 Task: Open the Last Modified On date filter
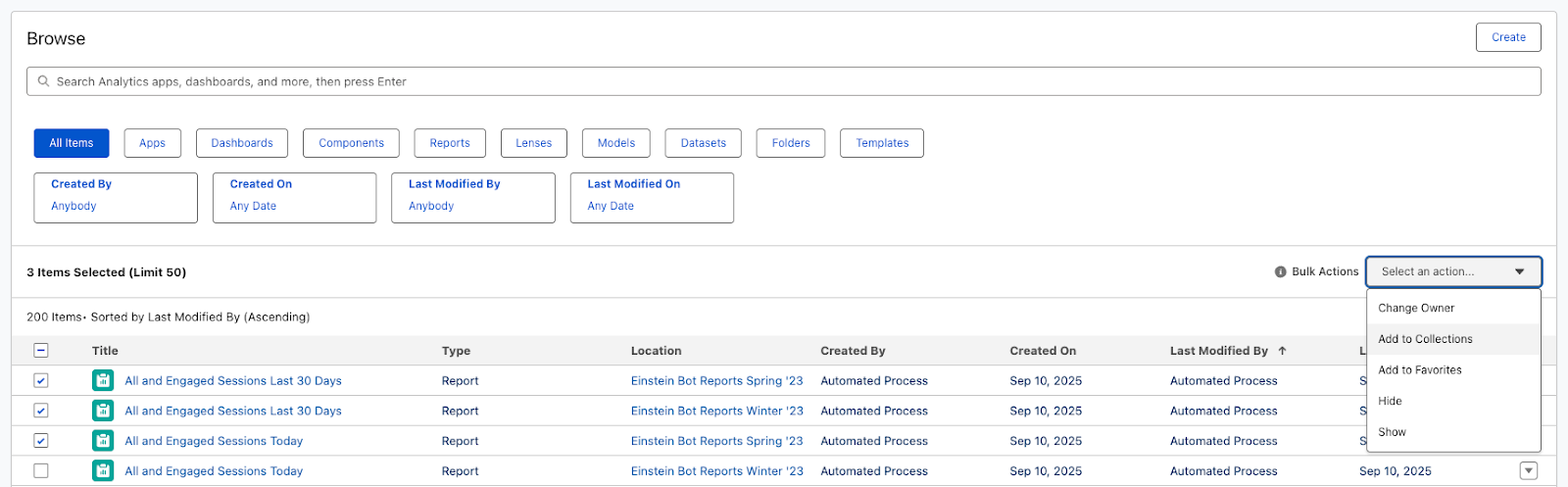[652, 197]
